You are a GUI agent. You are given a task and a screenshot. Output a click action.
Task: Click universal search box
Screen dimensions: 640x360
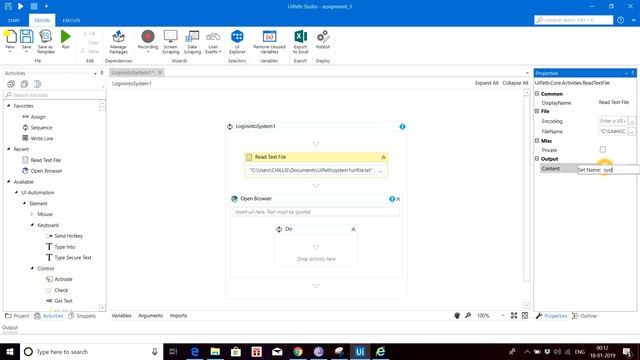(x=573, y=20)
